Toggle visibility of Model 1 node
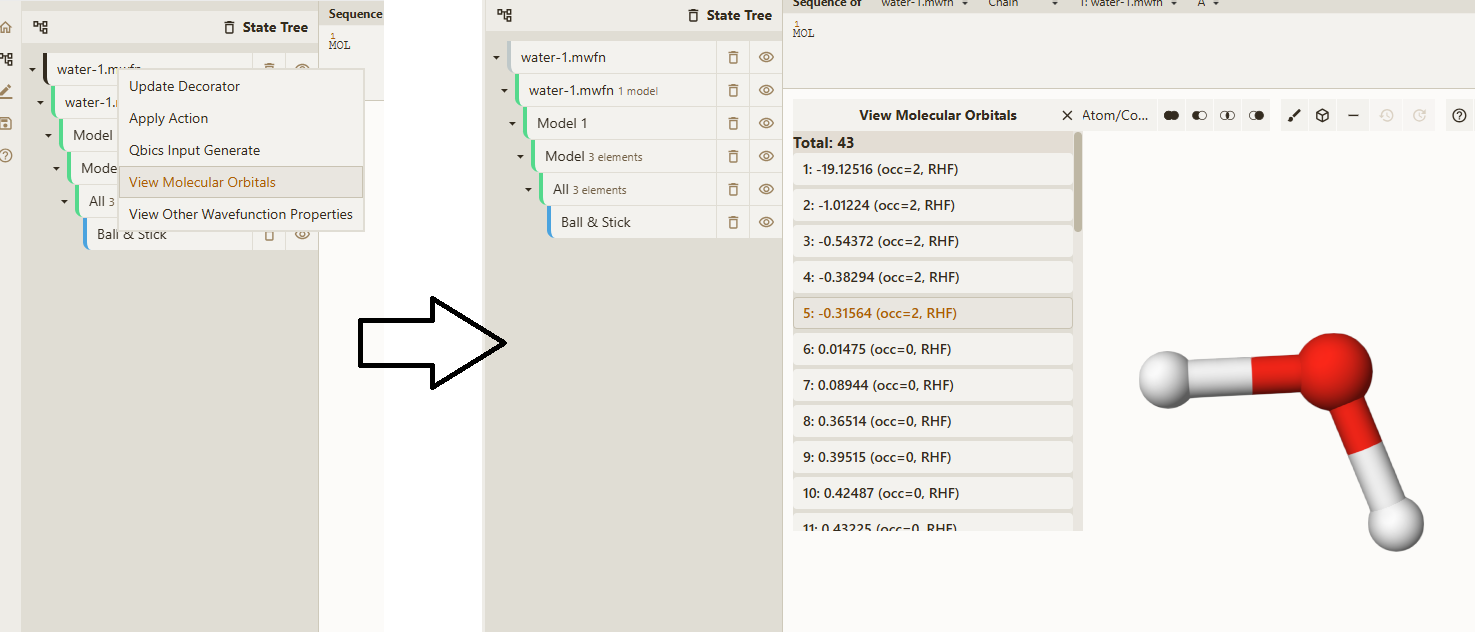The width and height of the screenshot is (1475, 632). [766, 123]
